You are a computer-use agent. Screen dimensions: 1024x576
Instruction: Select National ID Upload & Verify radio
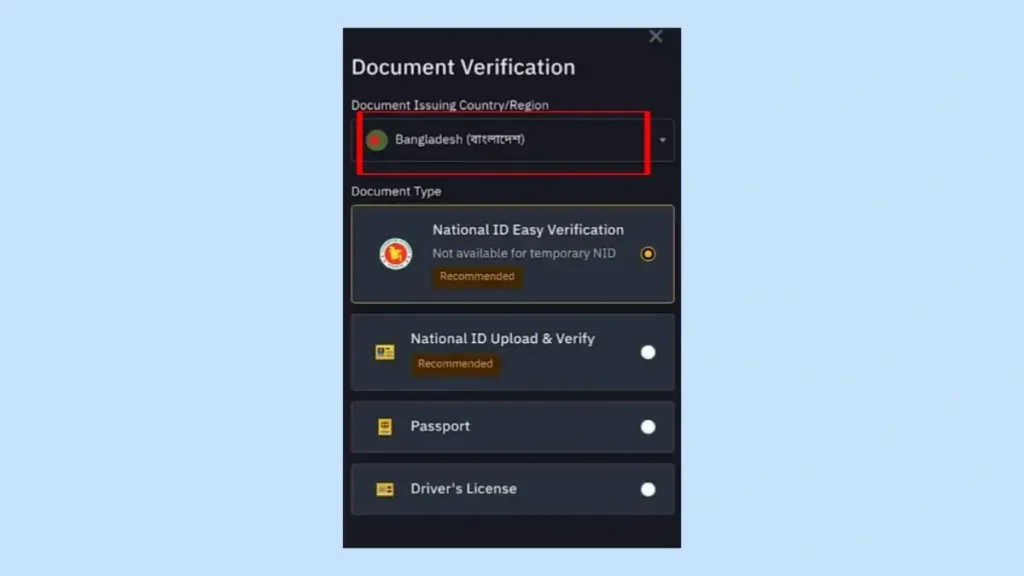pyautogui.click(x=648, y=353)
